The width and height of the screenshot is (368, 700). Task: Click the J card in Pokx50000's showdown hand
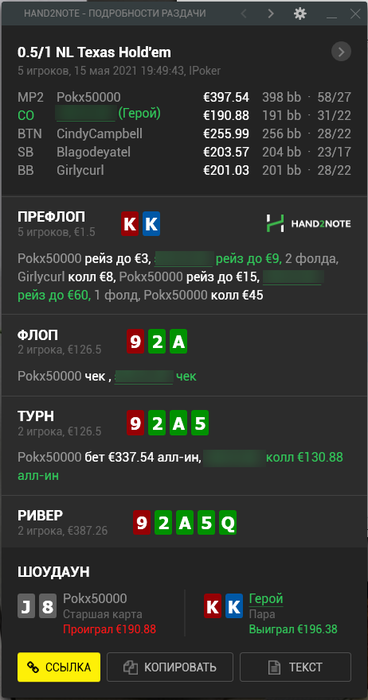tap(26, 606)
